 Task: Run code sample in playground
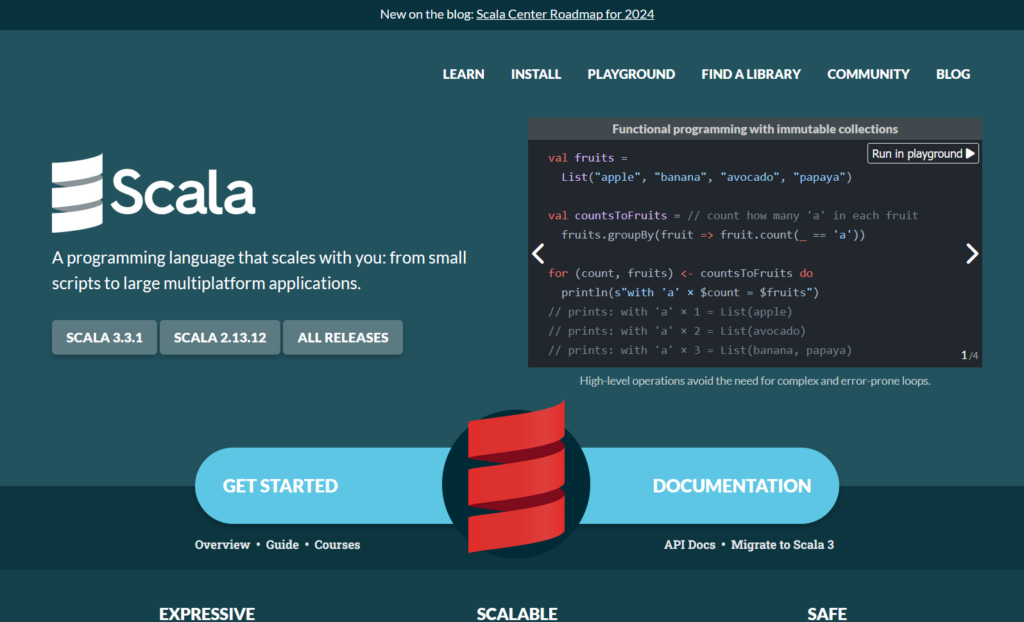tap(922, 154)
